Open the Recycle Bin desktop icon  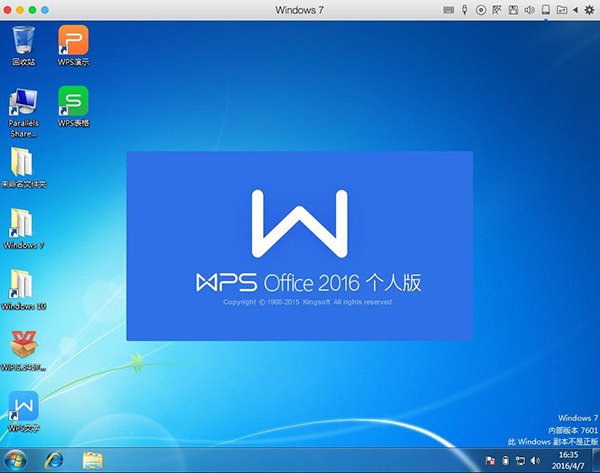[24, 45]
